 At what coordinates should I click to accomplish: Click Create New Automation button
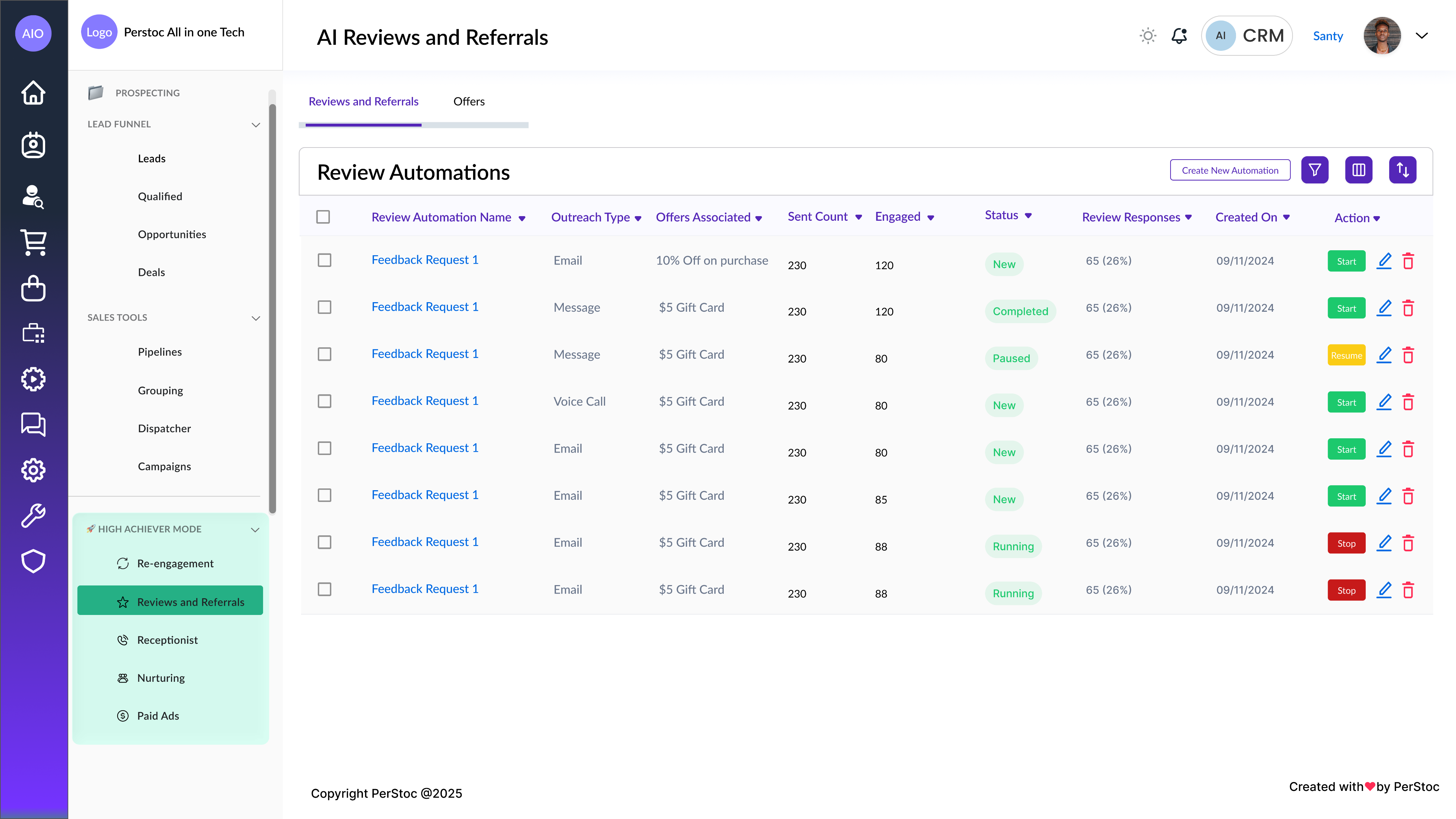tap(1230, 170)
